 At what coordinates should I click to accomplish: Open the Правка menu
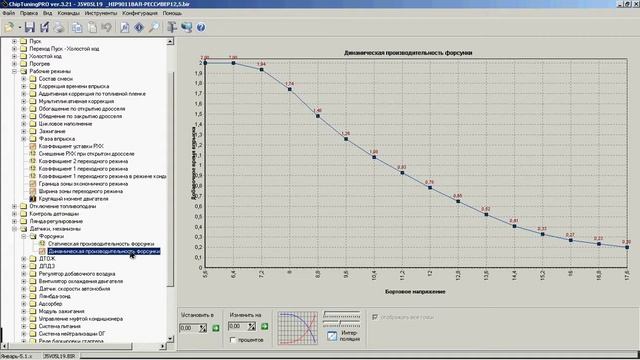click(x=29, y=13)
